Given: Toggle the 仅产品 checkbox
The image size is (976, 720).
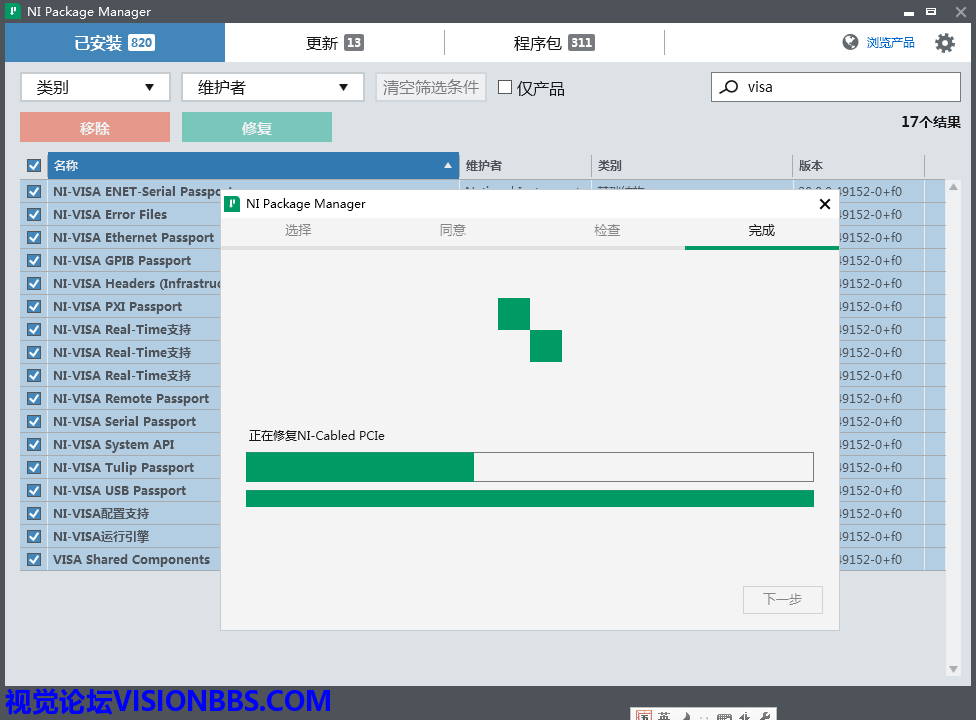Looking at the screenshot, I should point(505,88).
